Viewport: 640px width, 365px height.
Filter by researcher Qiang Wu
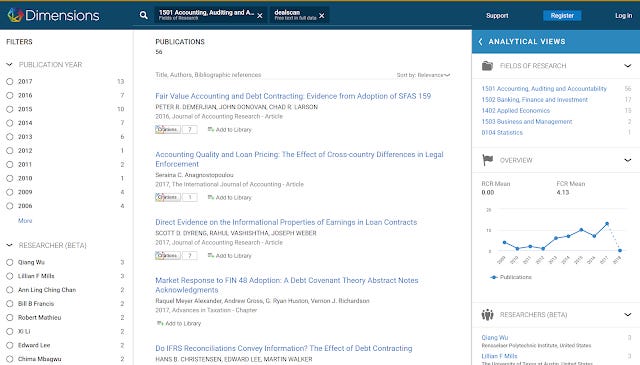(x=10, y=263)
